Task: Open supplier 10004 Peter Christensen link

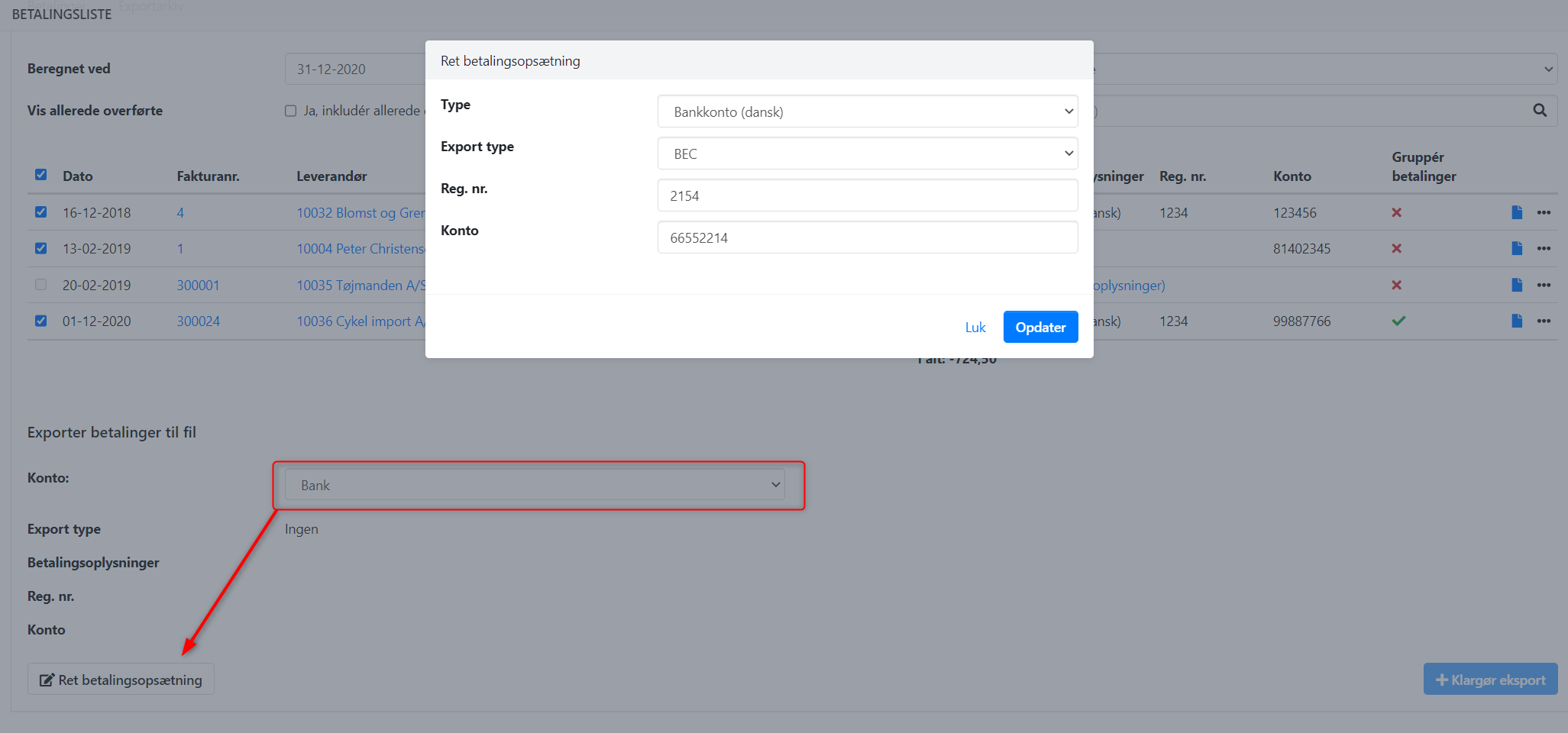Action: (x=360, y=248)
